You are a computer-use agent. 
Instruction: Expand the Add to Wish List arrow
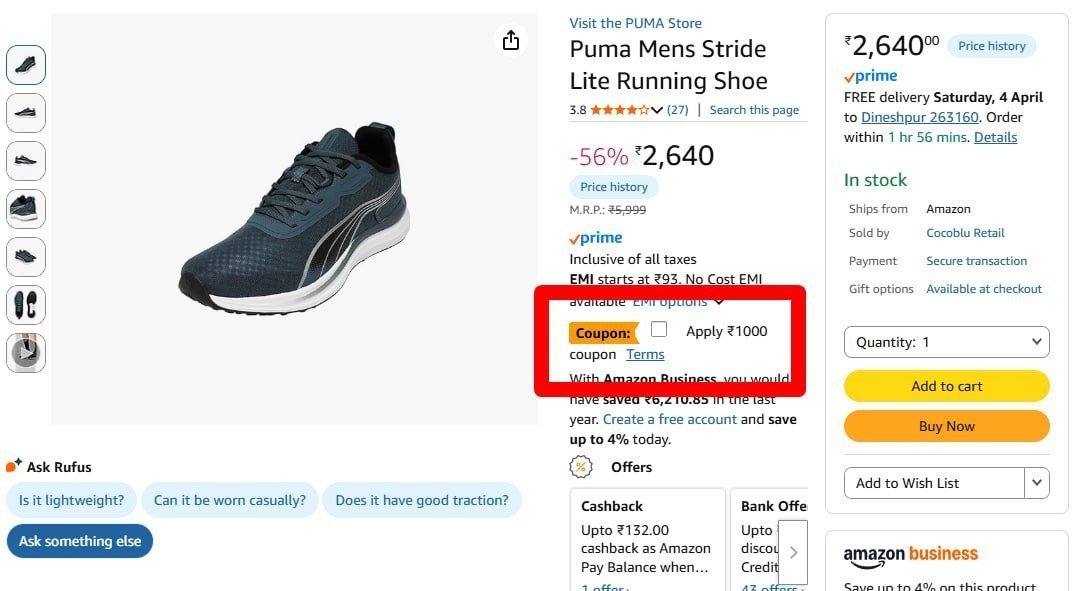1037,483
